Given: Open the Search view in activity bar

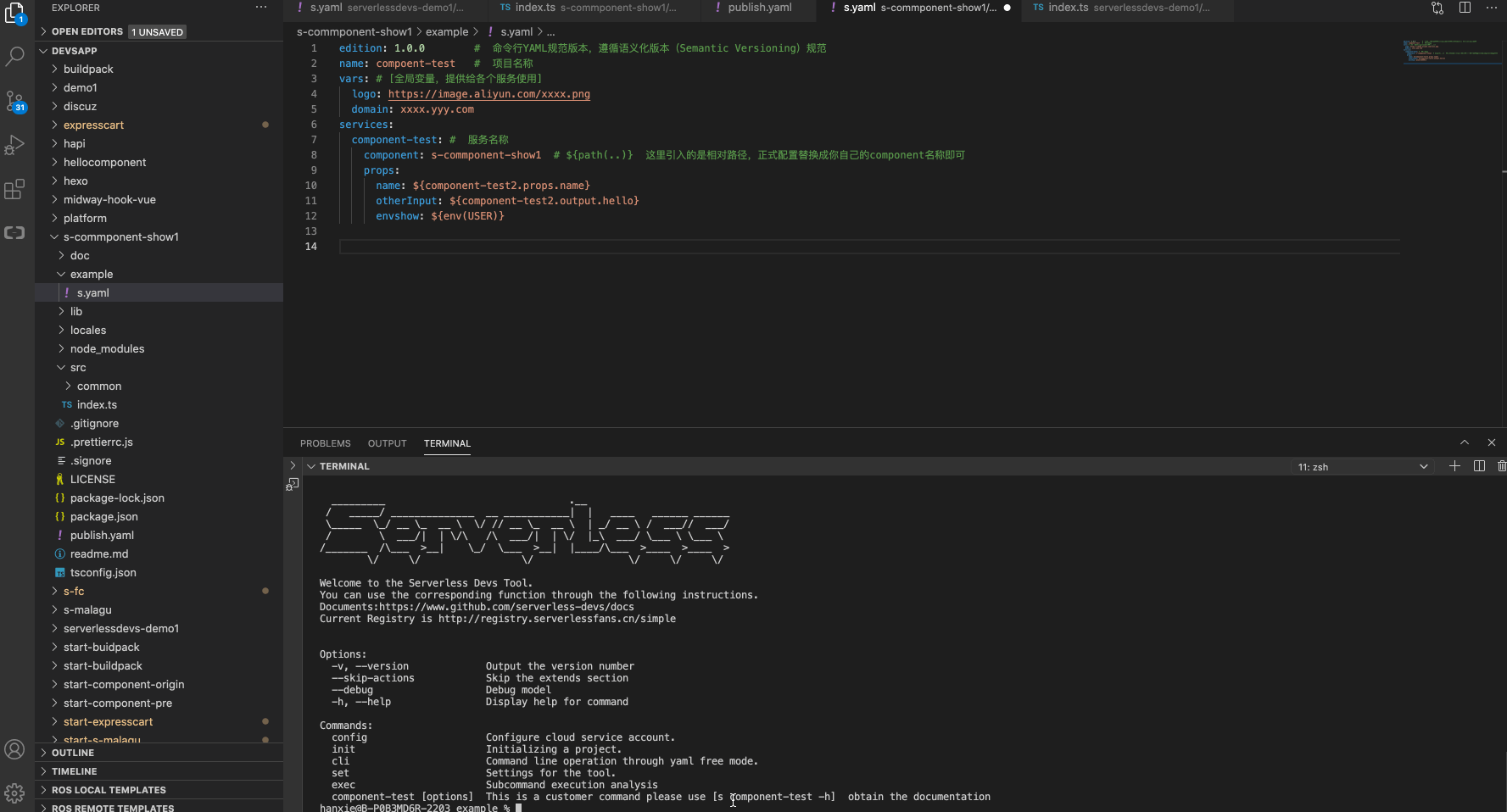Looking at the screenshot, I should point(15,57).
